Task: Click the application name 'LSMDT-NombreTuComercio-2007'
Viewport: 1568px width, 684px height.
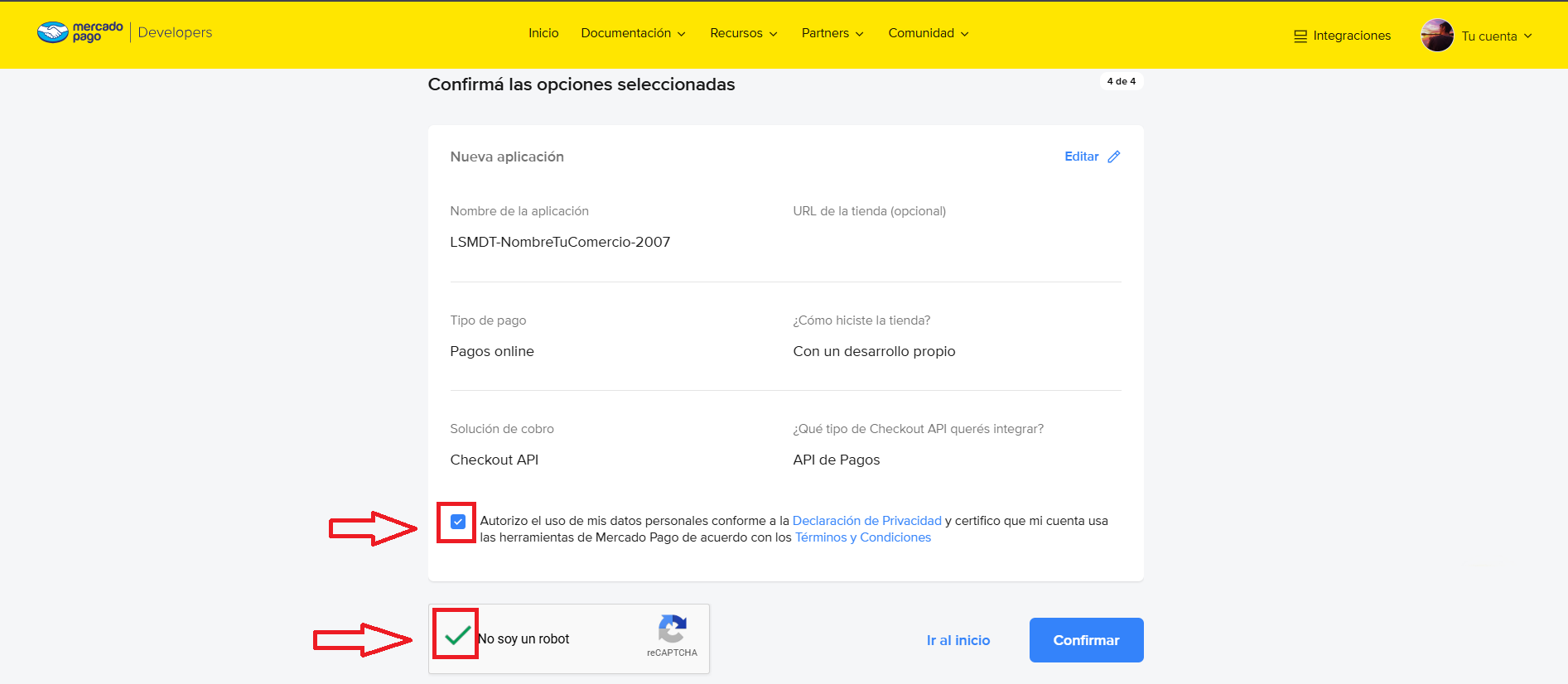Action: click(x=560, y=242)
